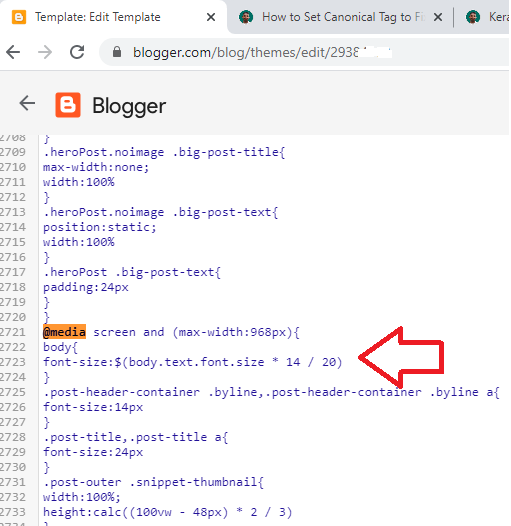The width and height of the screenshot is (511, 526).
Task: Click the back arrow beside Blogger logo
Action: 27,103
